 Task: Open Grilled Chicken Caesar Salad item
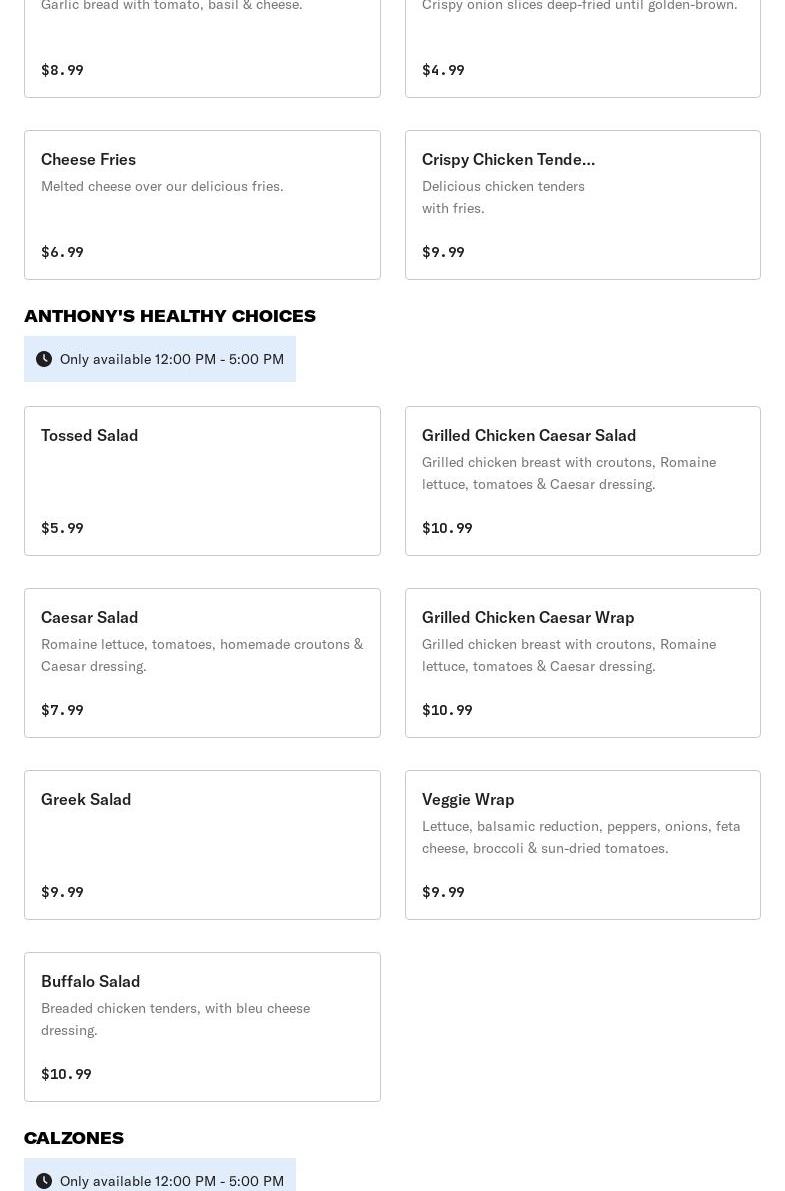pyautogui.click(x=582, y=481)
